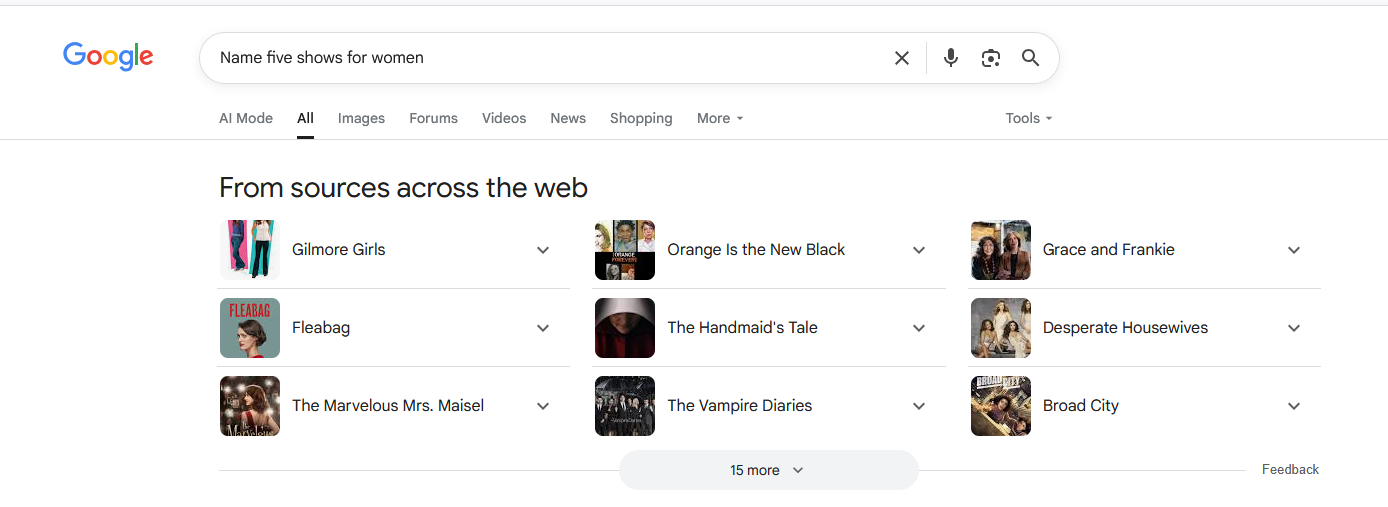The image size is (1388, 507).
Task: Open the Broad City poster thumbnail
Action: coord(1001,406)
